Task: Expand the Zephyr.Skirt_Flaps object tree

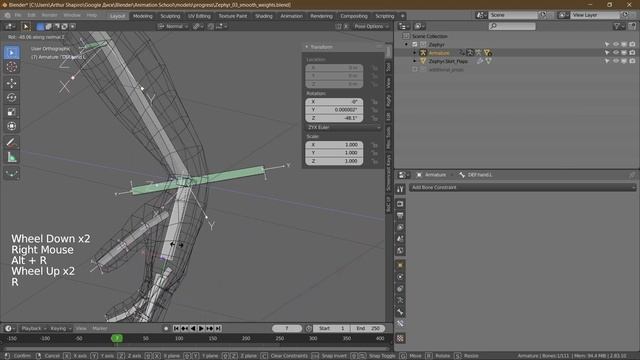Action: (415, 61)
